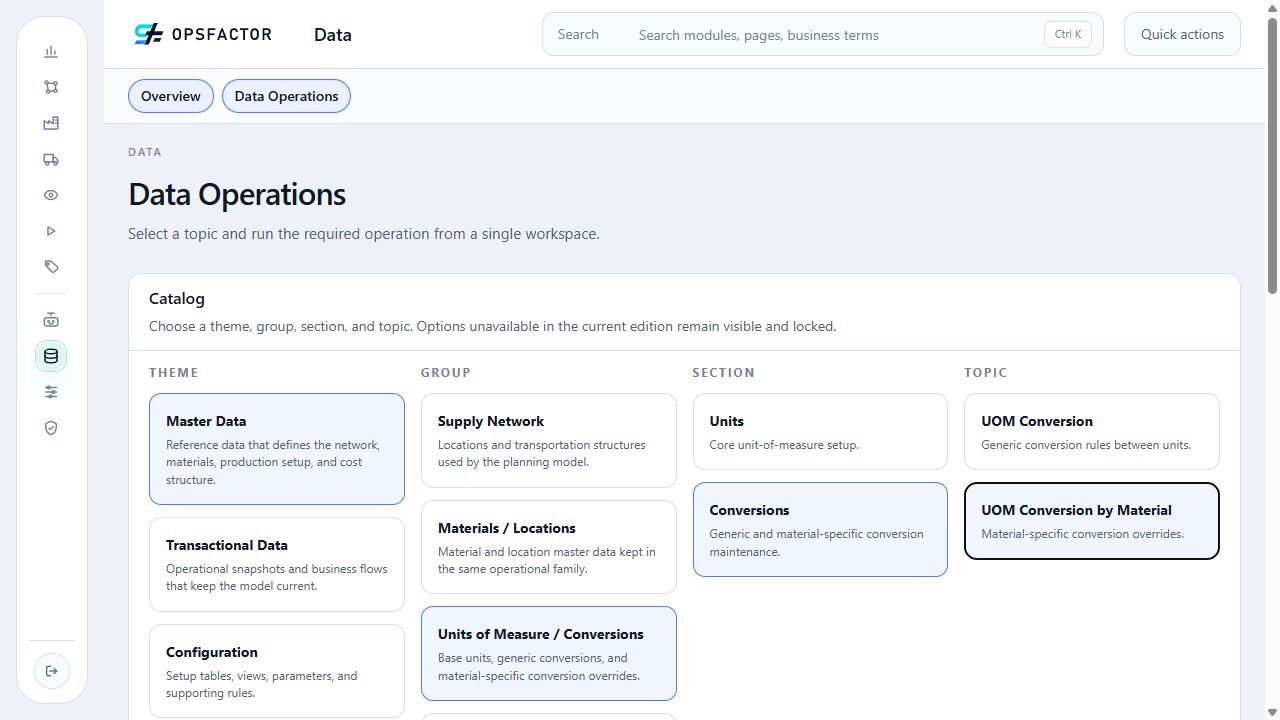The height and width of the screenshot is (720, 1280).
Task: Click the THEME column header
Action: (174, 373)
